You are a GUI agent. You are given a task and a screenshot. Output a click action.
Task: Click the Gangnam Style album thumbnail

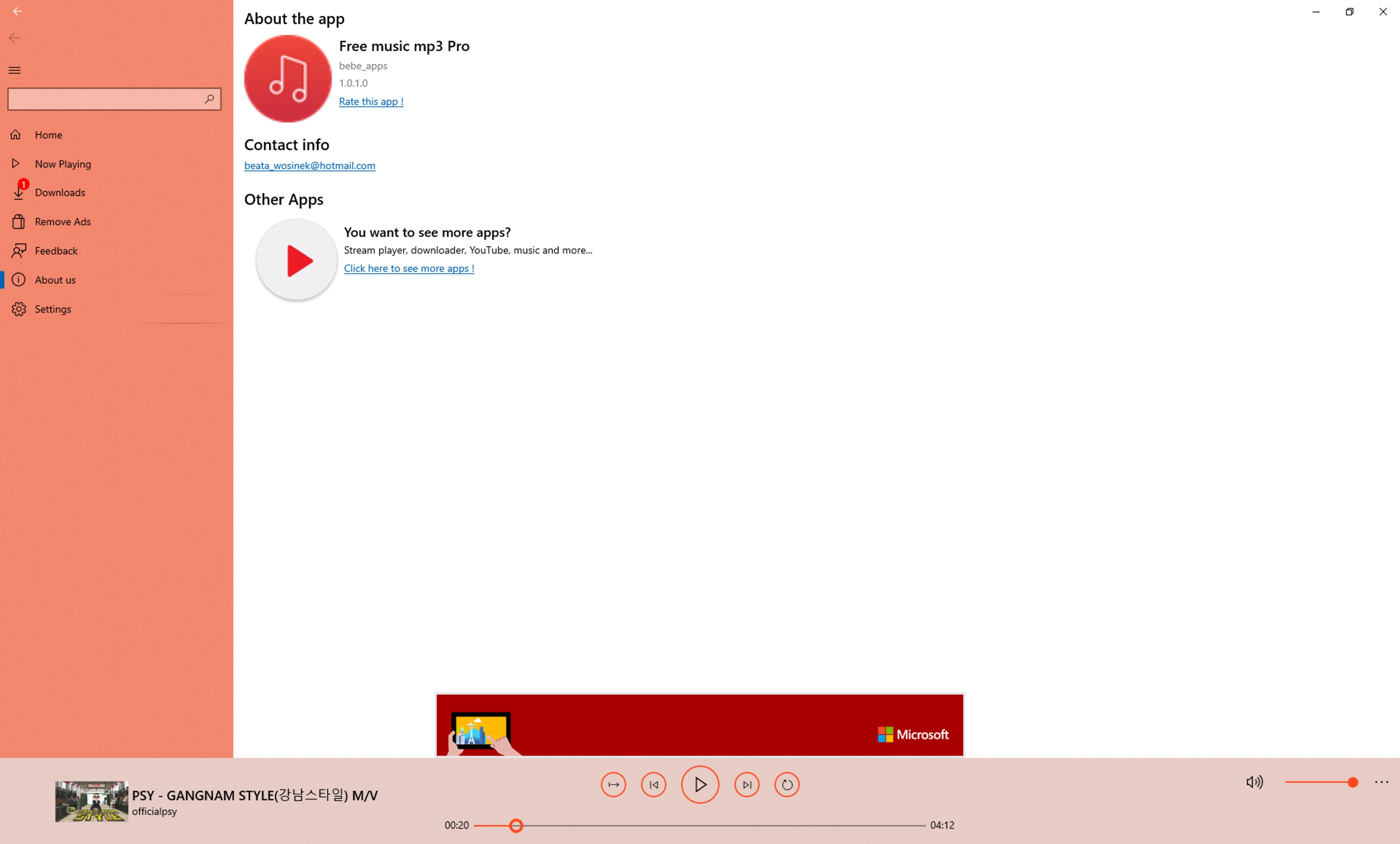pos(92,801)
